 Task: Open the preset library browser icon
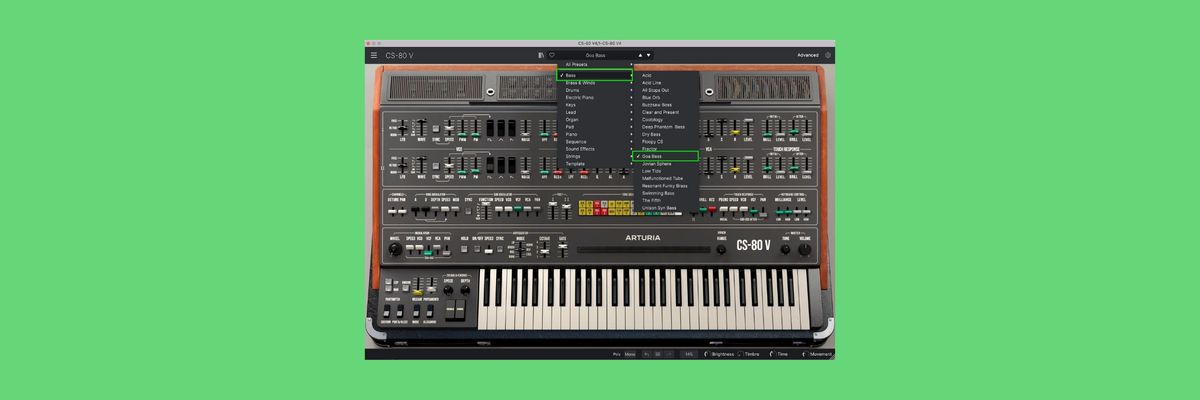pyautogui.click(x=541, y=55)
